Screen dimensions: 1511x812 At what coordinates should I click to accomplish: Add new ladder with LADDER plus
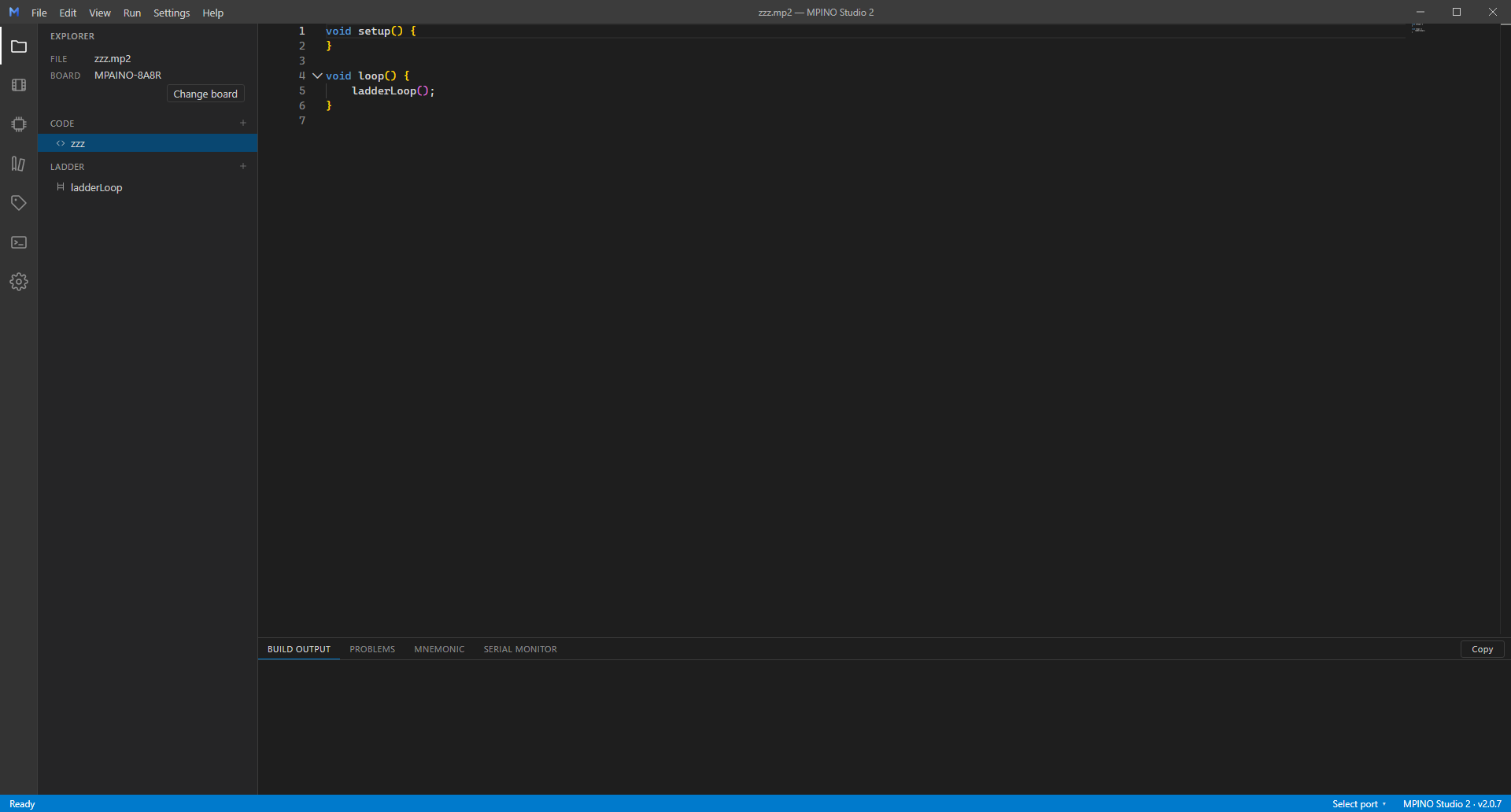point(243,166)
